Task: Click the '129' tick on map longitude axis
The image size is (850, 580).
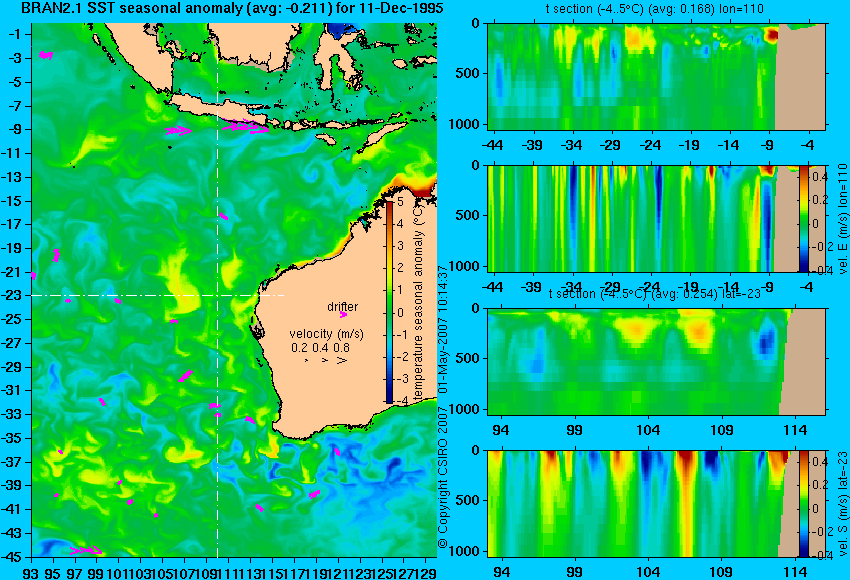Action: click(x=426, y=572)
